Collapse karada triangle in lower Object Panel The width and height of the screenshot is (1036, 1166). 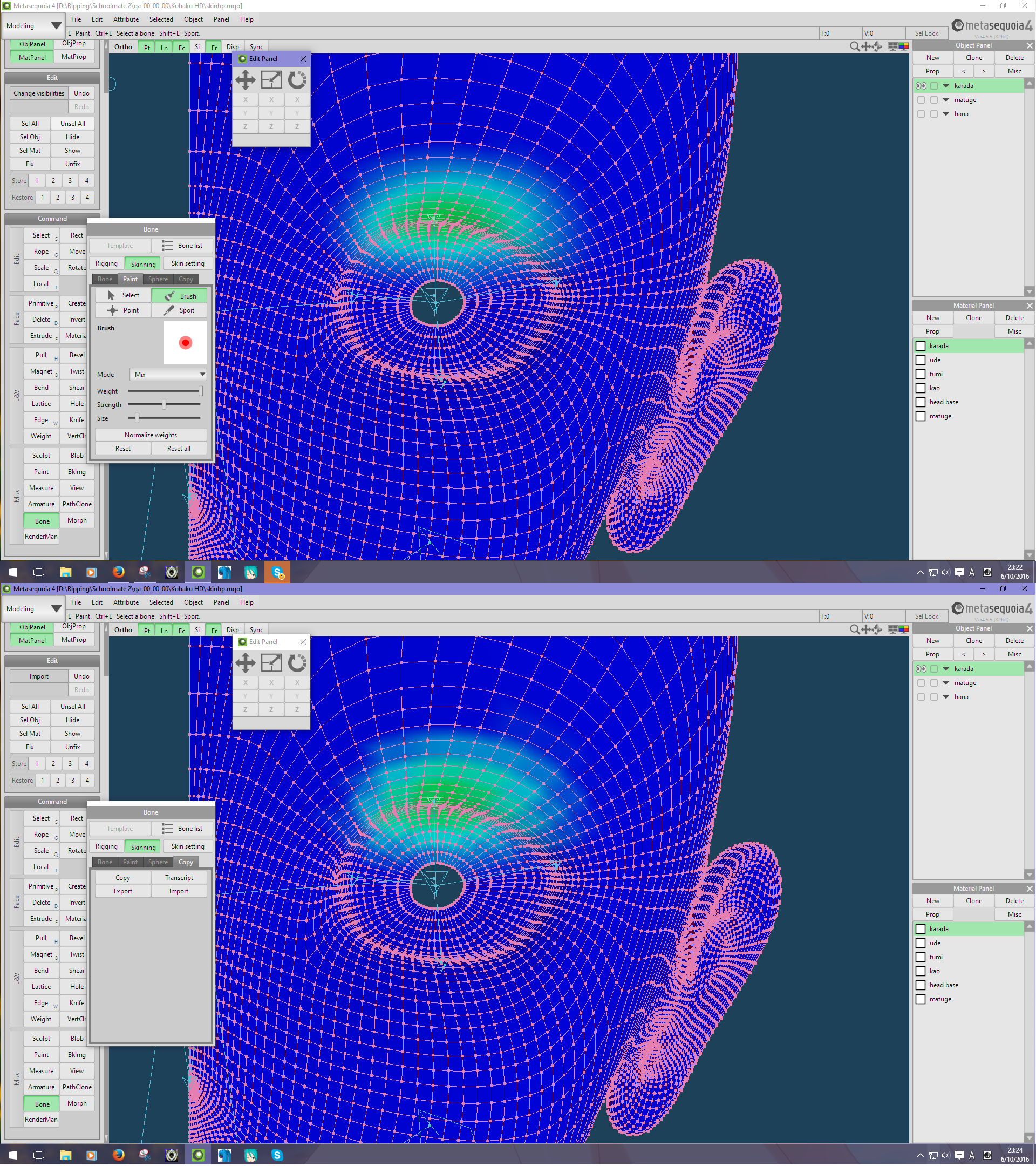pyautogui.click(x=946, y=669)
